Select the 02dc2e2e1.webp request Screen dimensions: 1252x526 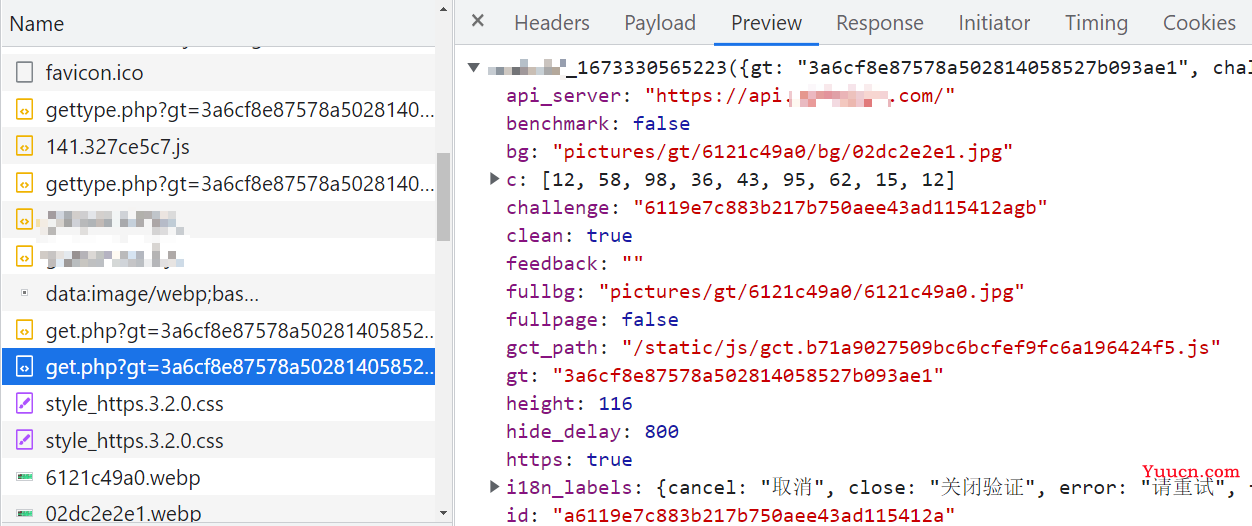click(x=123, y=514)
